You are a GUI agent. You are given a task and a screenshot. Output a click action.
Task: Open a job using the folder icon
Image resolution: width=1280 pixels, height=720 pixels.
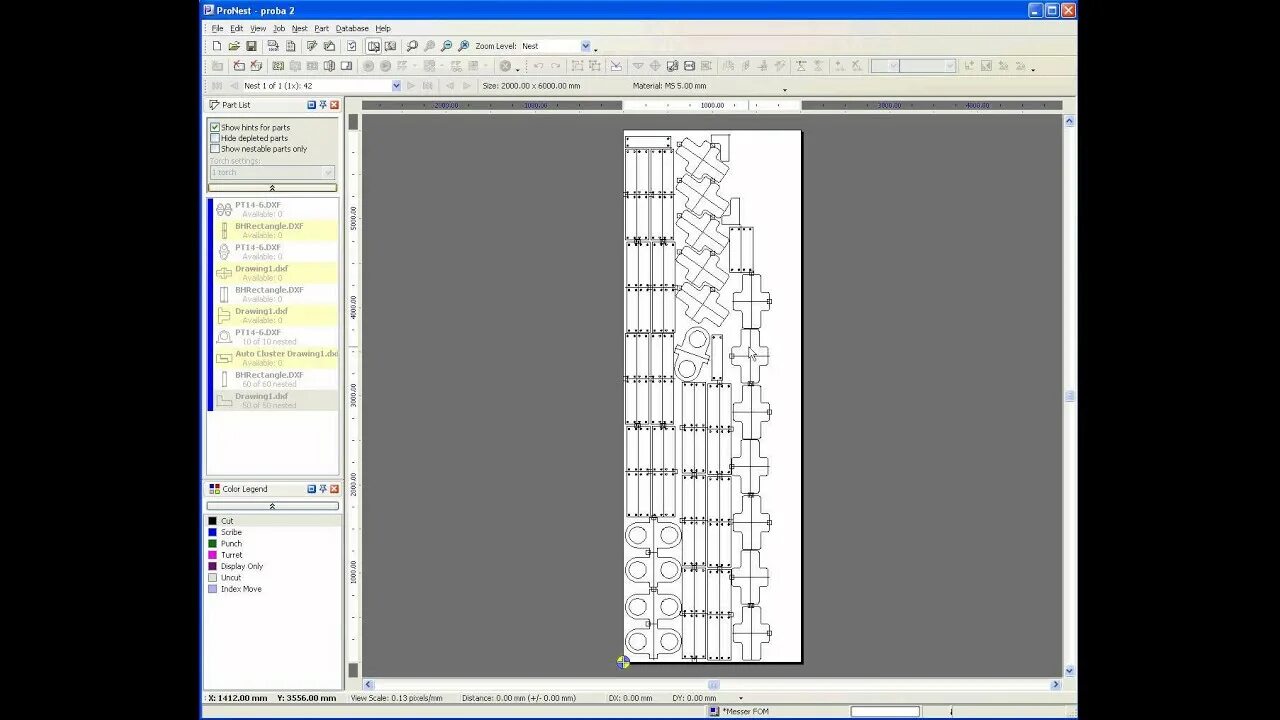point(234,46)
